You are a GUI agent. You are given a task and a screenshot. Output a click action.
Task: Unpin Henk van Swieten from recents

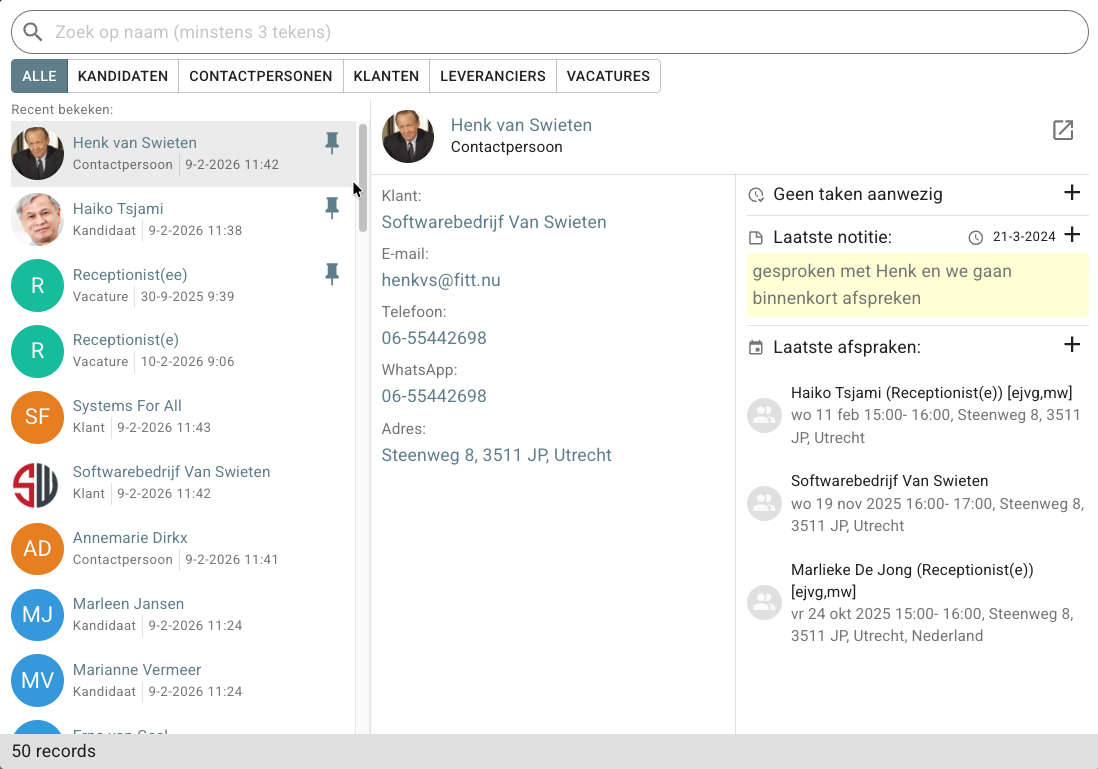(x=332, y=143)
